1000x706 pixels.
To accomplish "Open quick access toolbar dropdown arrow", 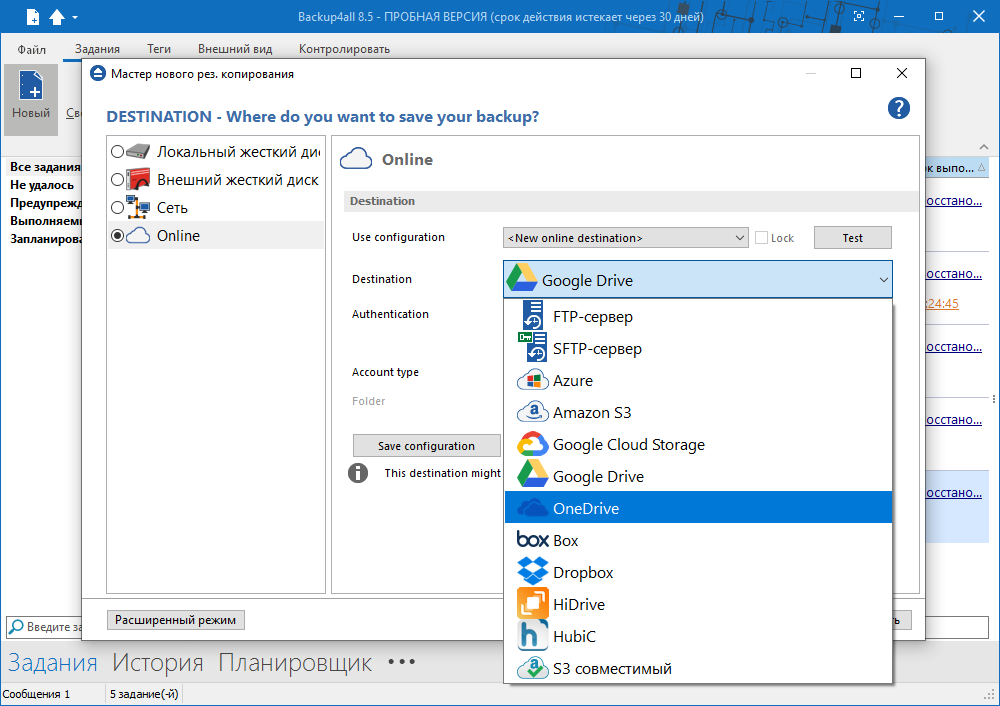I will pos(75,17).
